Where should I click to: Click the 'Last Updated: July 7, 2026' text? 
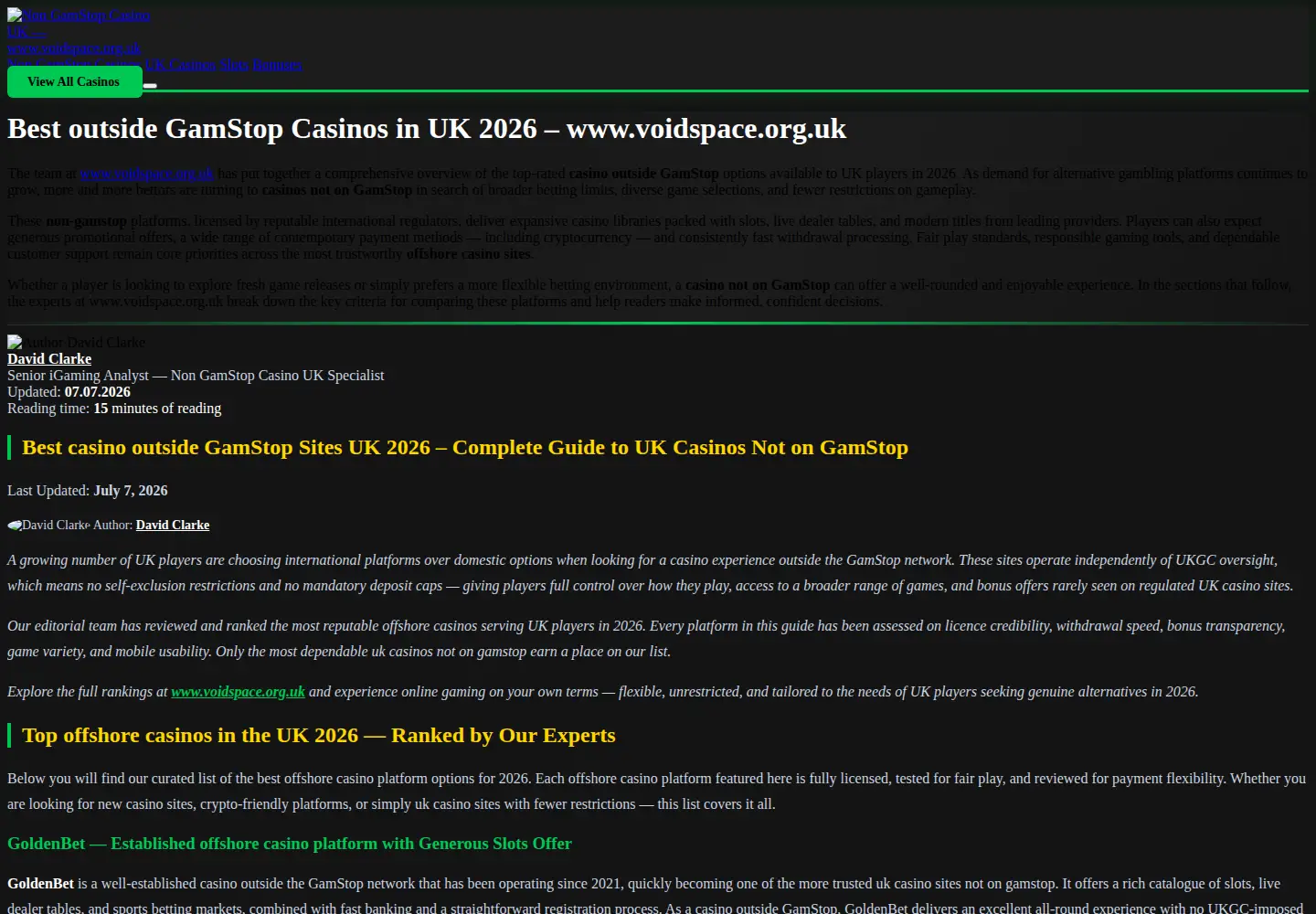click(88, 491)
